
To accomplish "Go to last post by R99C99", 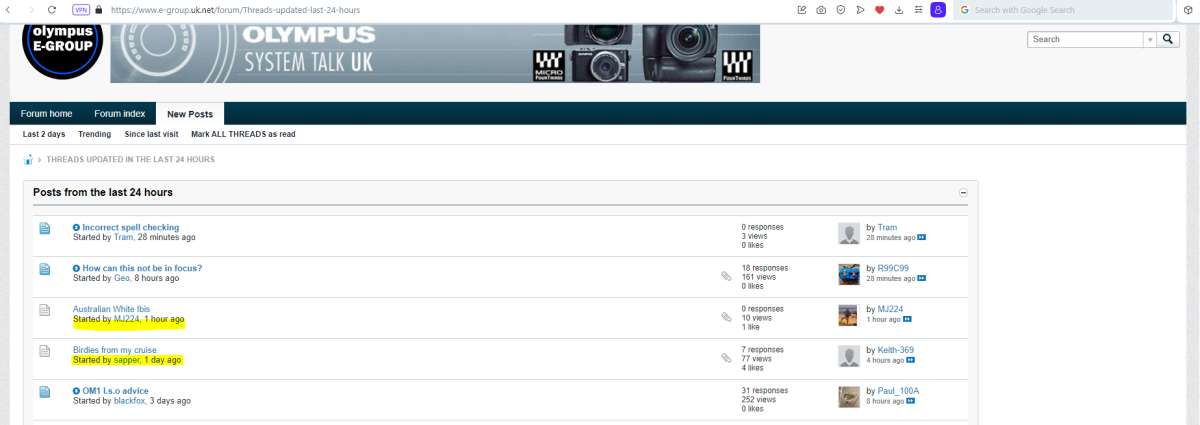I will pyautogui.click(x=922, y=279).
